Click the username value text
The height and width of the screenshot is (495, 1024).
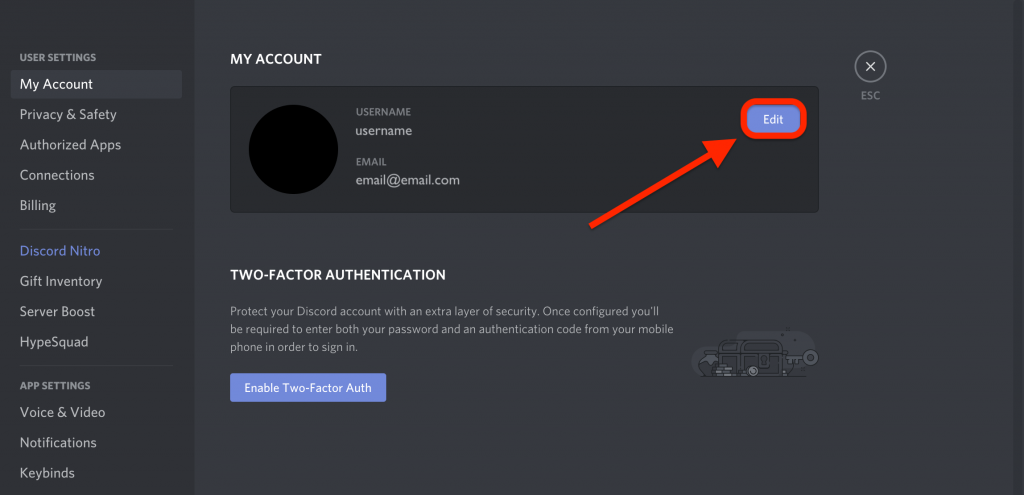[x=383, y=131]
